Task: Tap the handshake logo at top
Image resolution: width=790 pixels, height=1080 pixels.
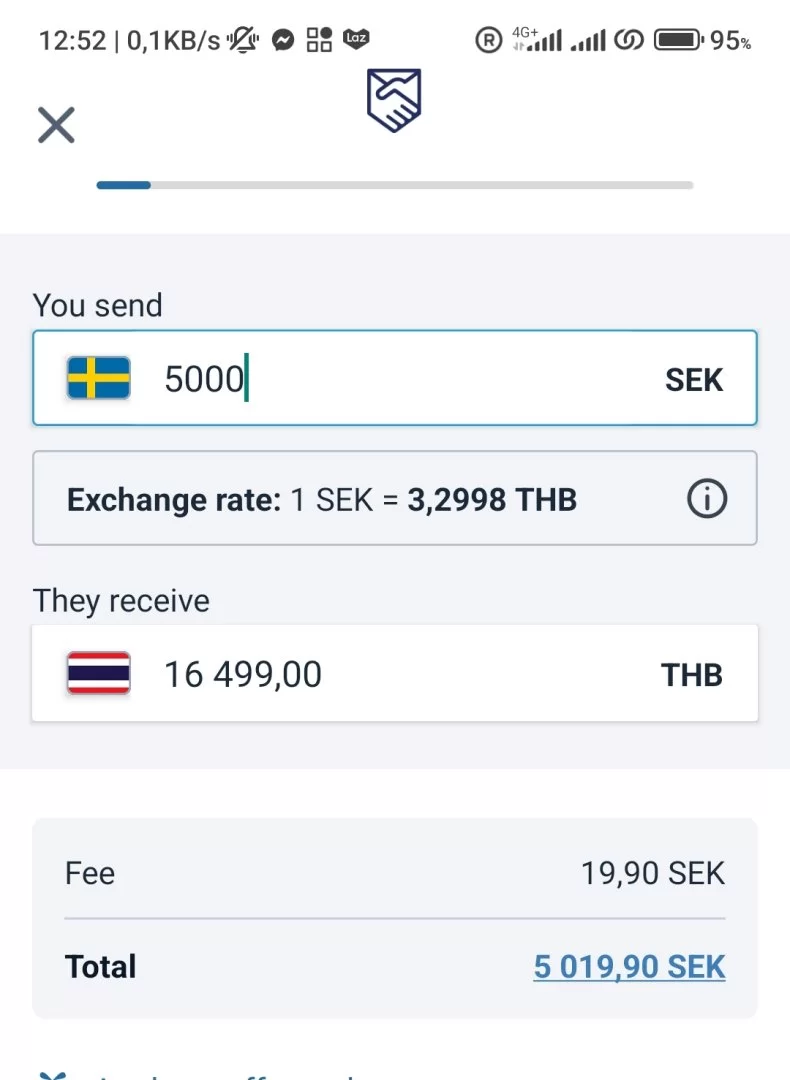Action: click(394, 100)
